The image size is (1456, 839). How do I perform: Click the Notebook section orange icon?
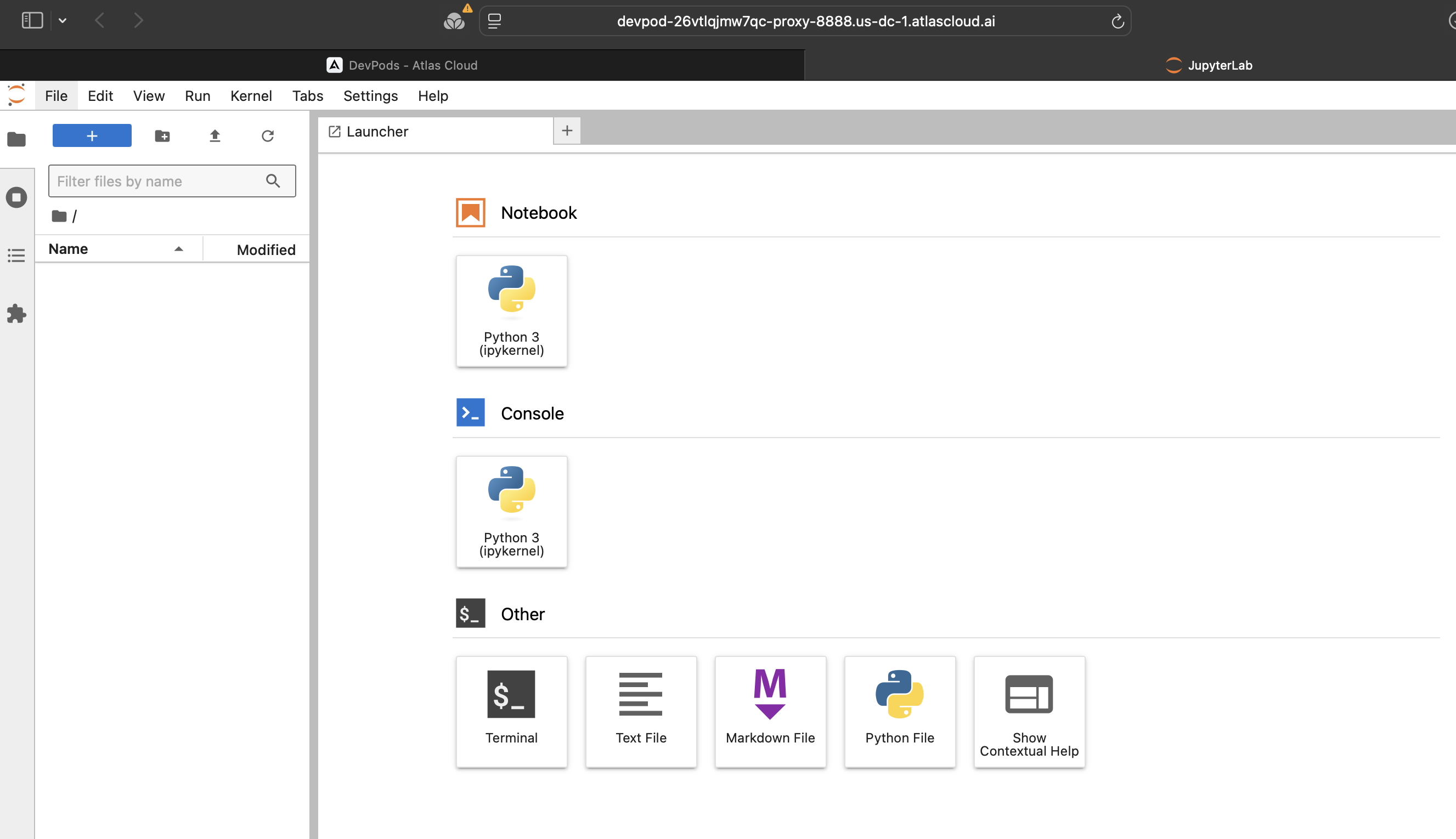(x=470, y=213)
